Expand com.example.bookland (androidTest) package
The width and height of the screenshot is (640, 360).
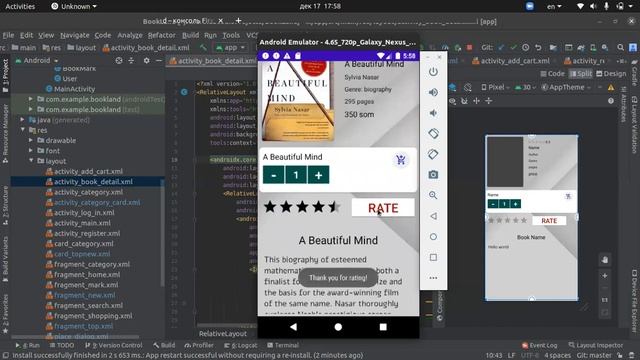[31, 99]
